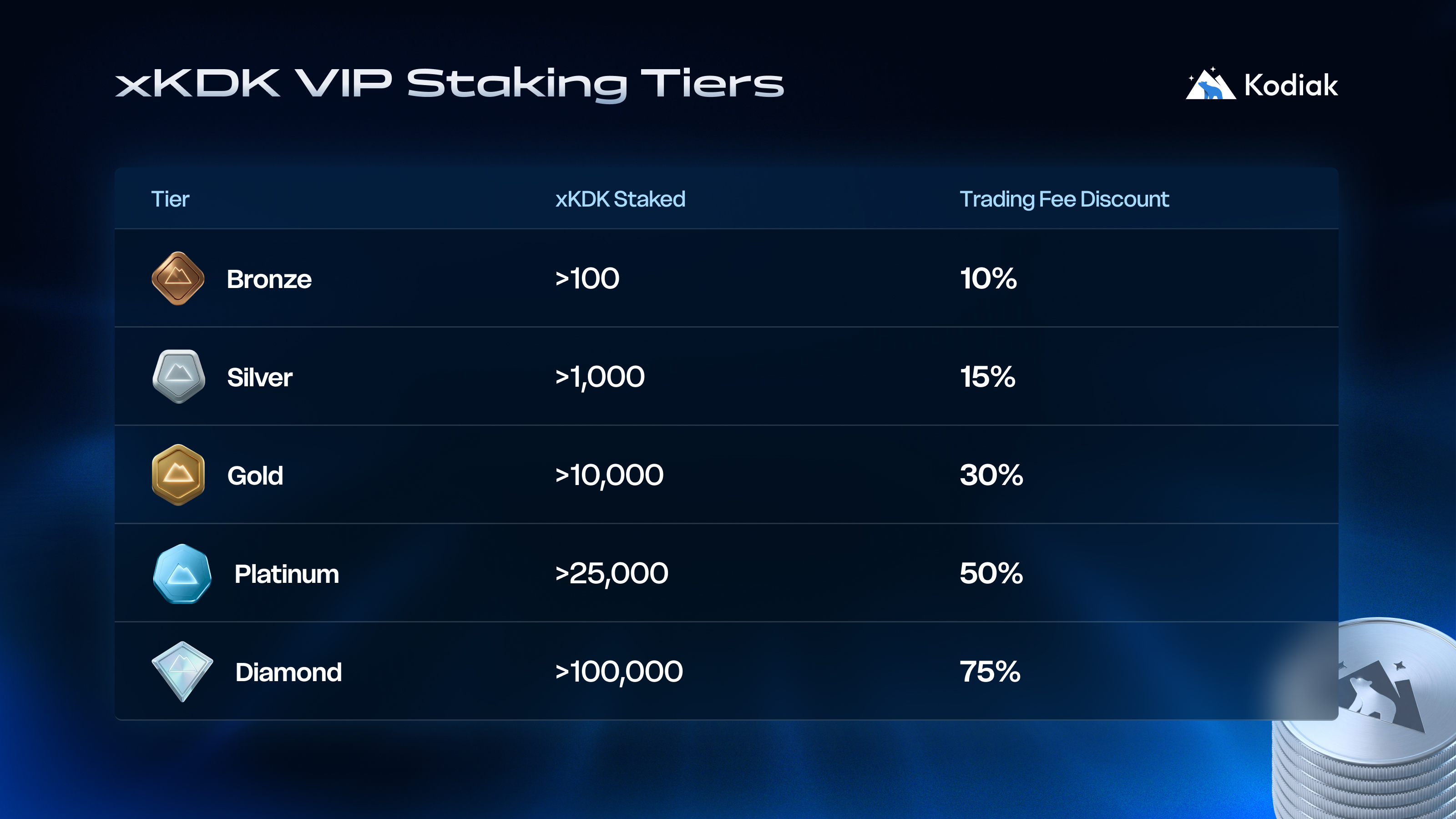The image size is (1456, 819).
Task: Click the Gold 30% discount value
Action: pyautogui.click(x=991, y=475)
